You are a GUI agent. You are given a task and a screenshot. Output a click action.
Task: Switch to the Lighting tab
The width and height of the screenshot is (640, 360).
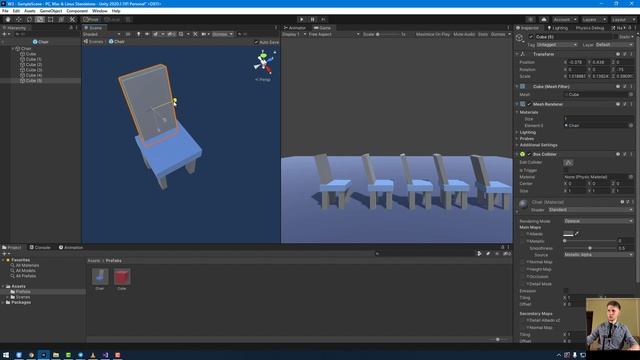coord(558,28)
